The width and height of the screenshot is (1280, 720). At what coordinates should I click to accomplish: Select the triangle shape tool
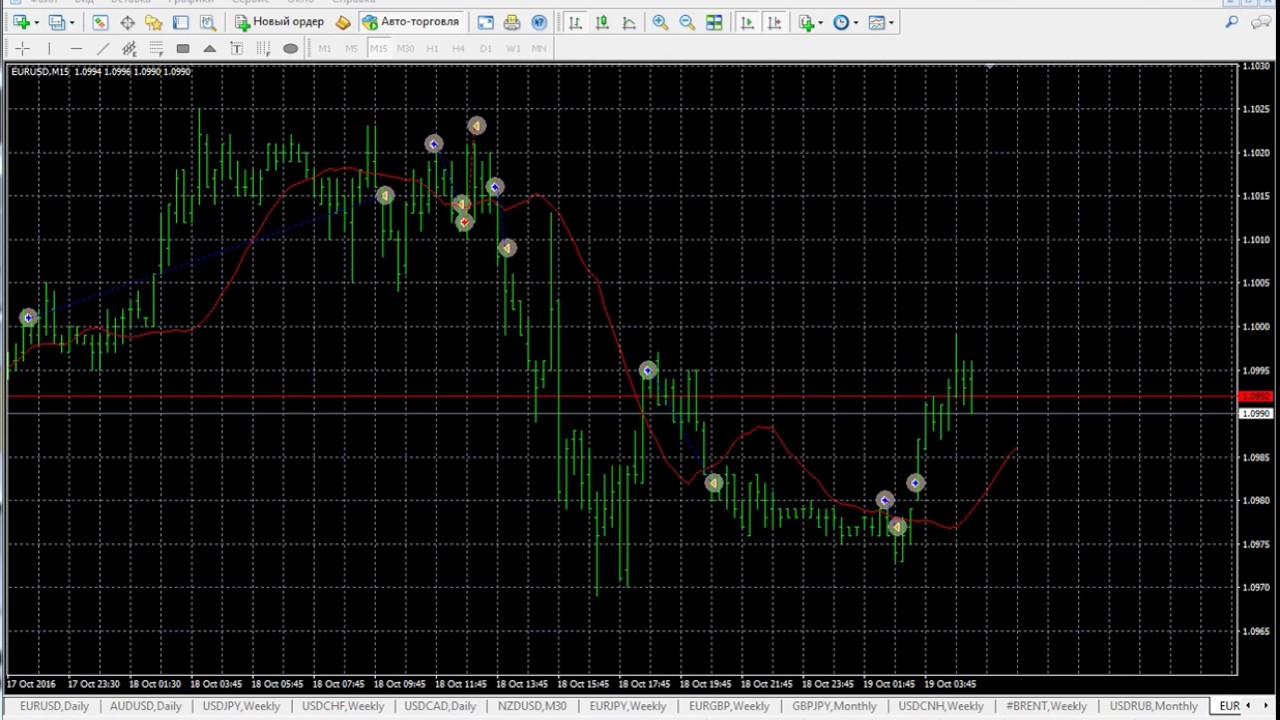[x=210, y=48]
